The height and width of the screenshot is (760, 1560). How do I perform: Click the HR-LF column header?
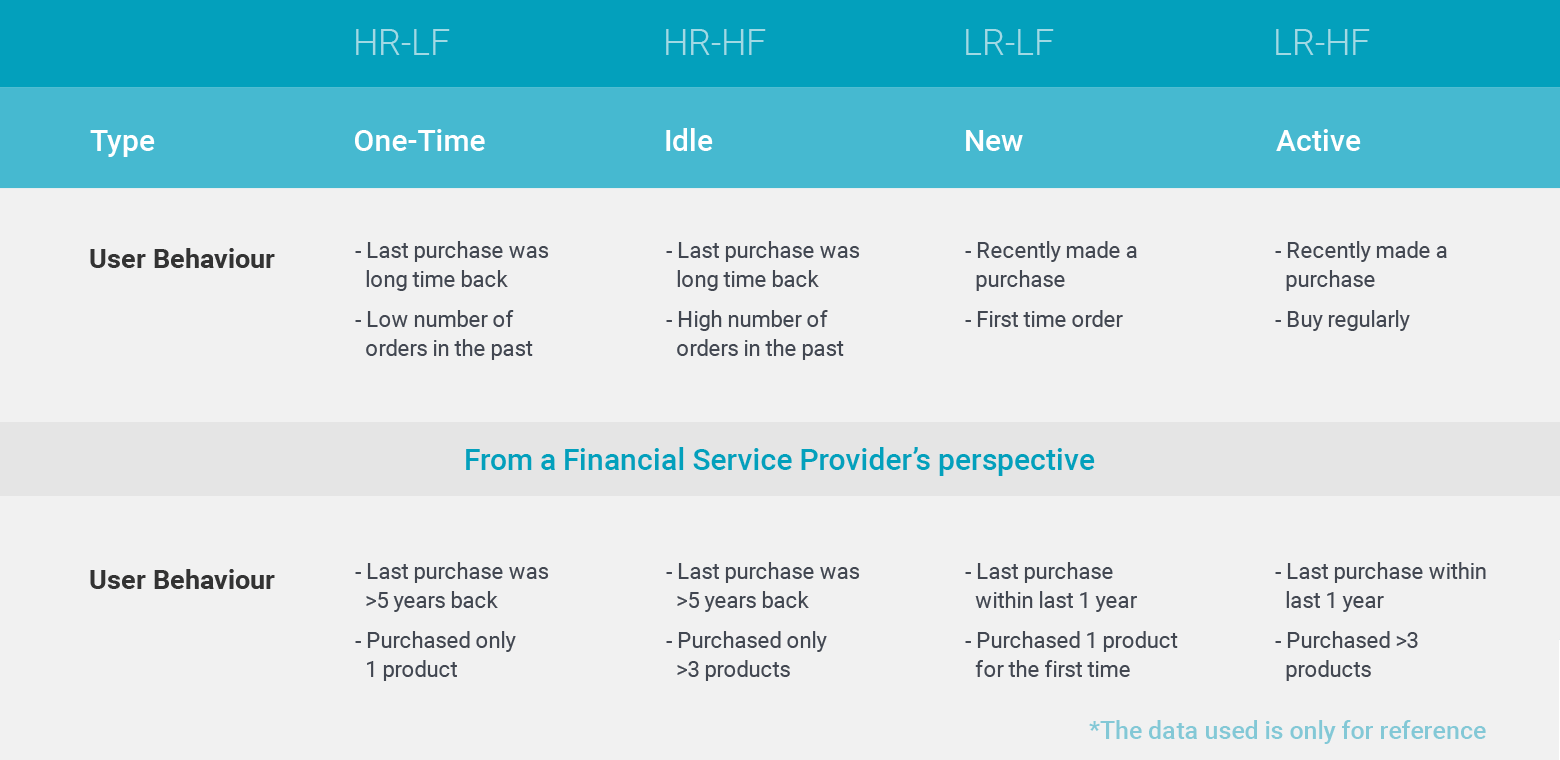(401, 43)
